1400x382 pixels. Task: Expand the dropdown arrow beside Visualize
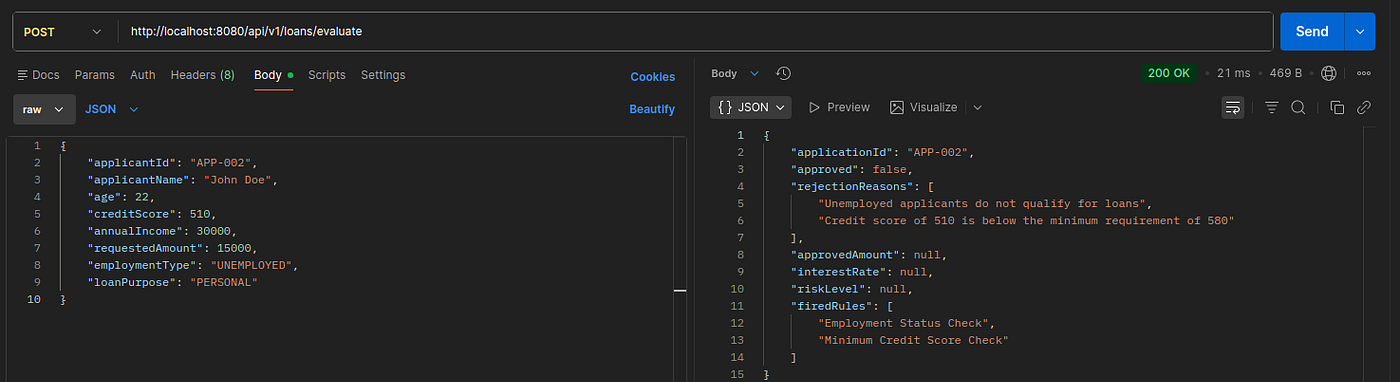pos(977,107)
